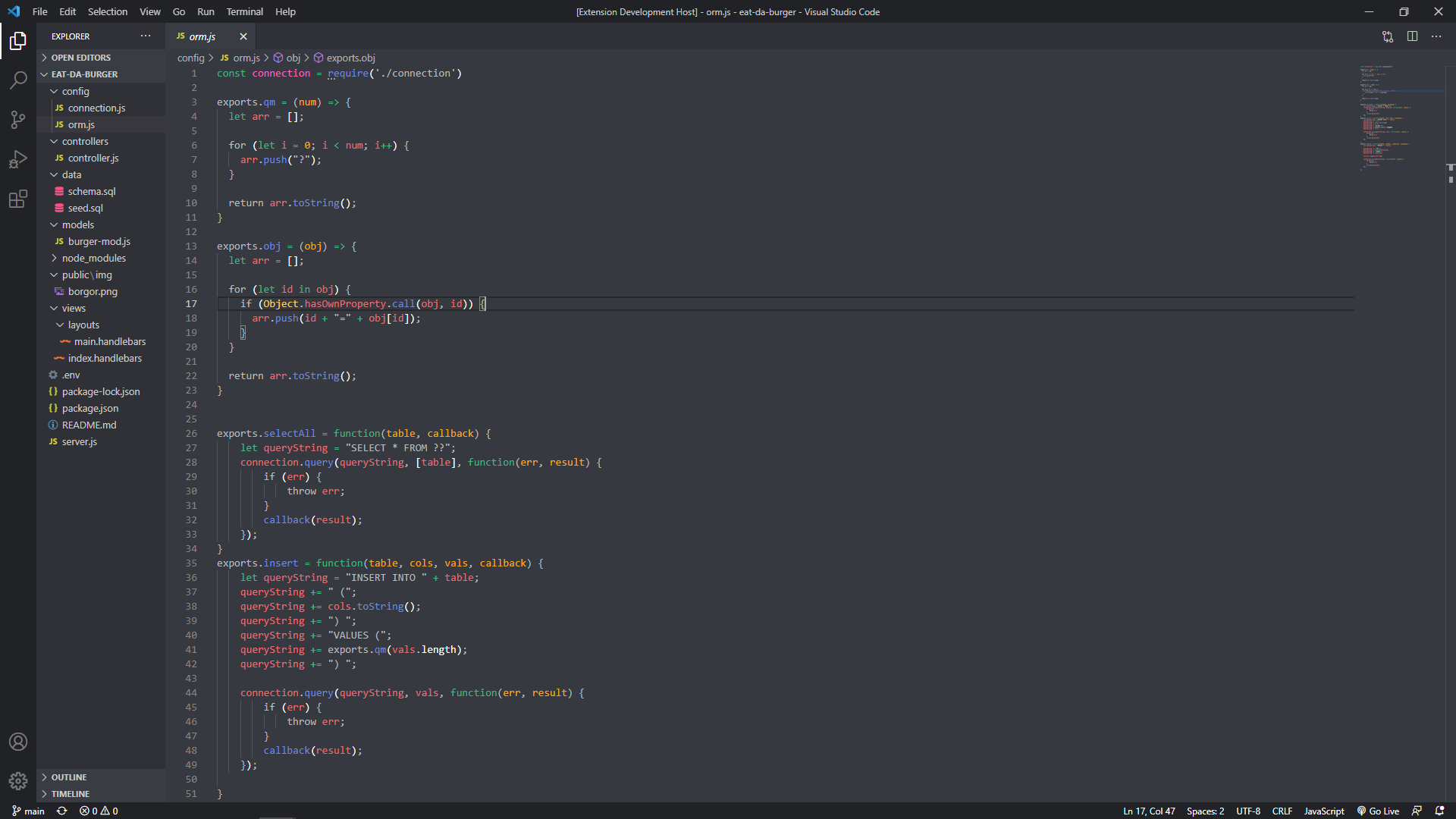
Task: Open the Search view in activity bar
Action: coord(18,80)
